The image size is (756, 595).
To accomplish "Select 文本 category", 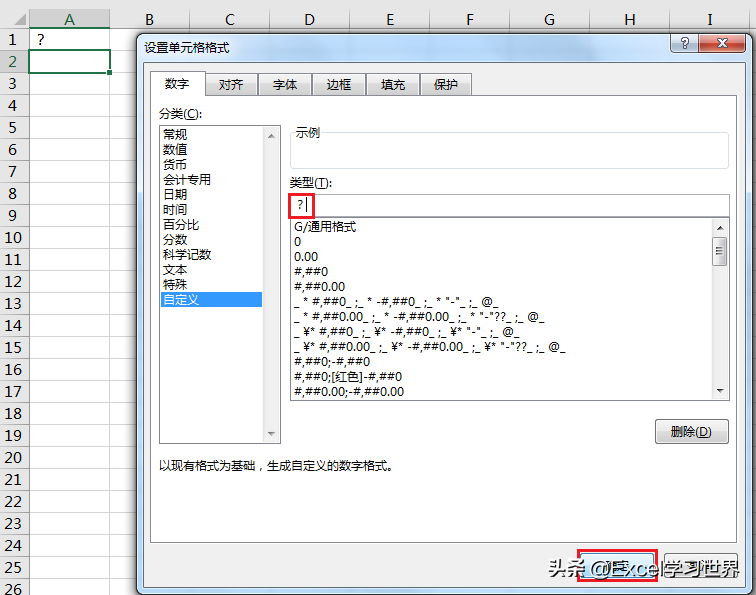I will (212, 270).
